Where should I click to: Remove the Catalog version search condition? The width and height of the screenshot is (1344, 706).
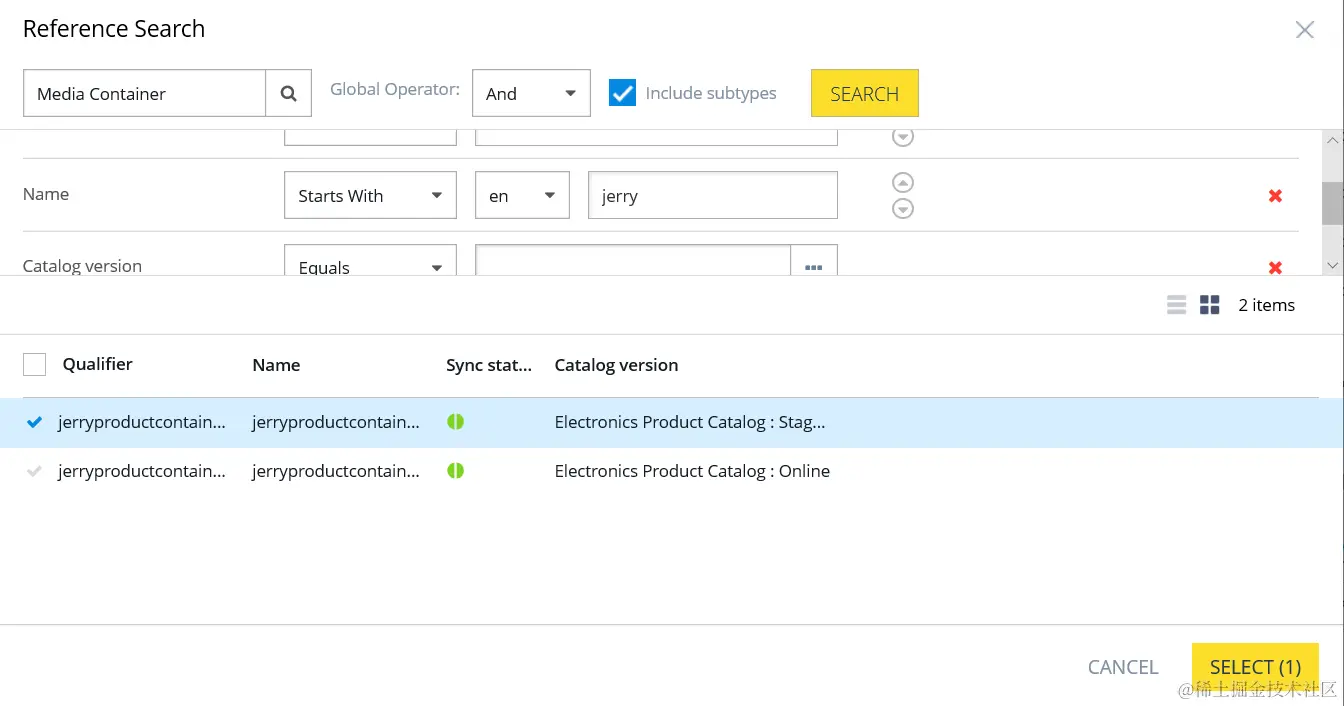tap(1275, 267)
